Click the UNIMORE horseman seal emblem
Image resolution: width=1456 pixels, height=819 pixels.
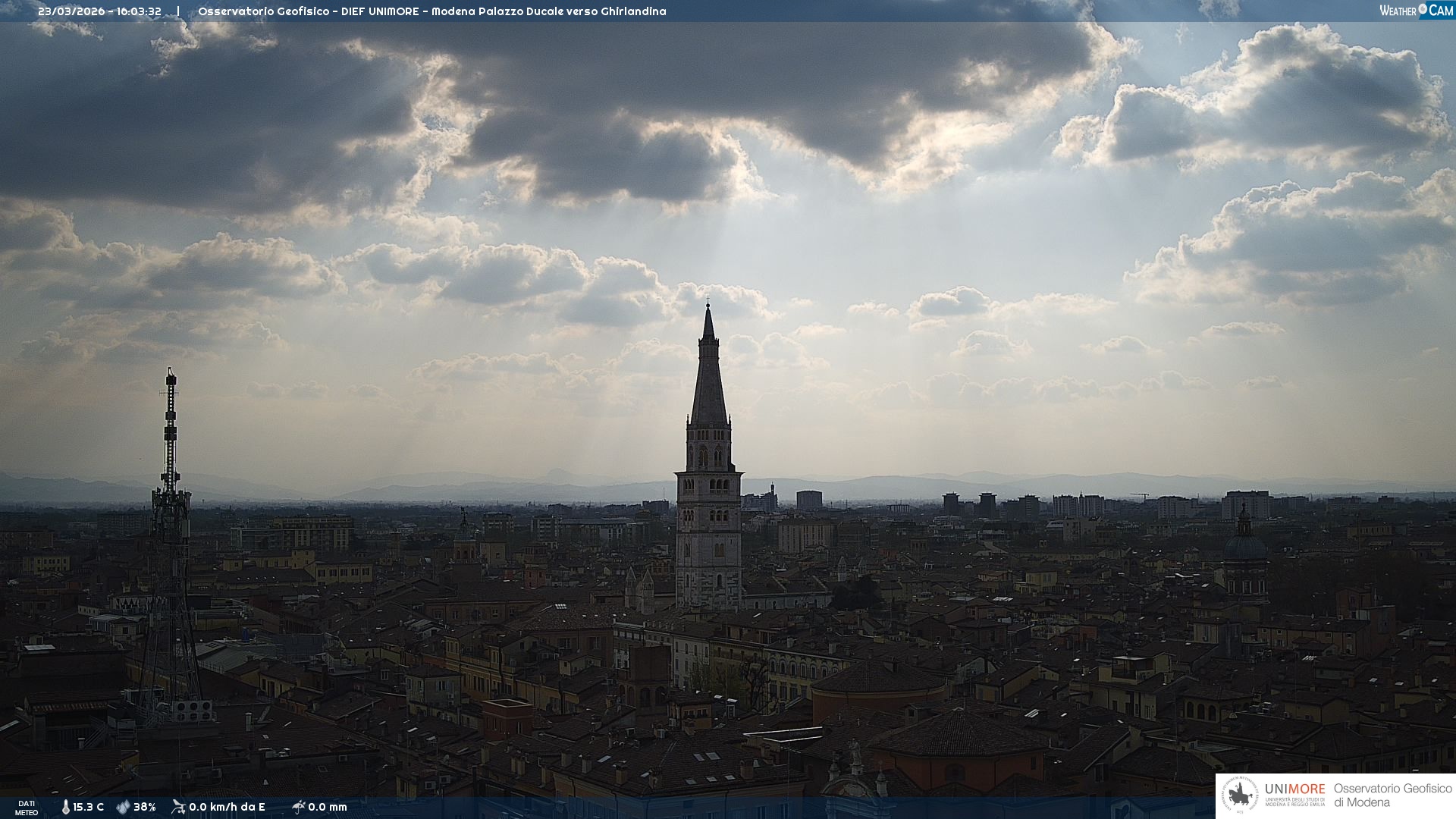tap(1240, 796)
